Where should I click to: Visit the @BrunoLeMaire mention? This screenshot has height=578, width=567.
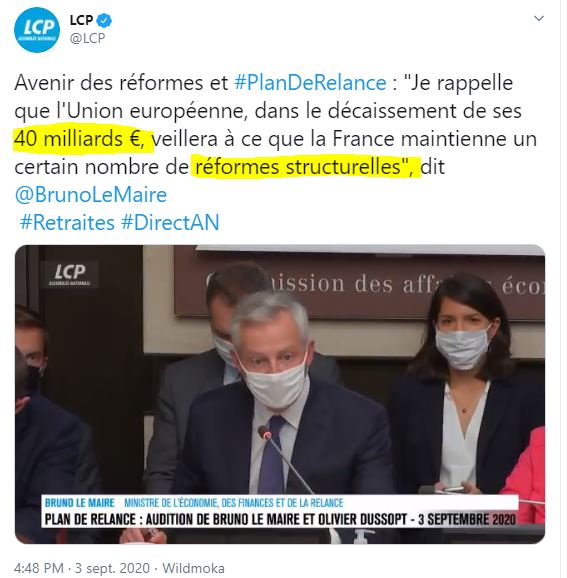pyautogui.click(x=91, y=194)
